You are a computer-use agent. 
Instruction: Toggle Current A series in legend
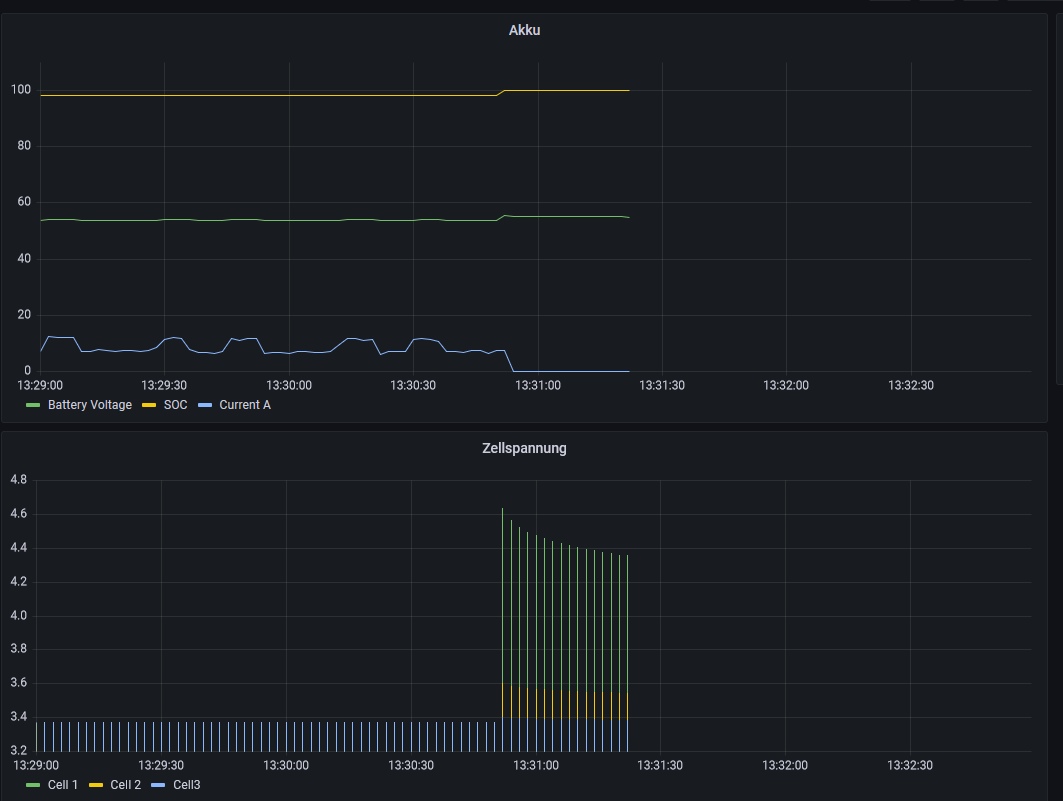(245, 405)
